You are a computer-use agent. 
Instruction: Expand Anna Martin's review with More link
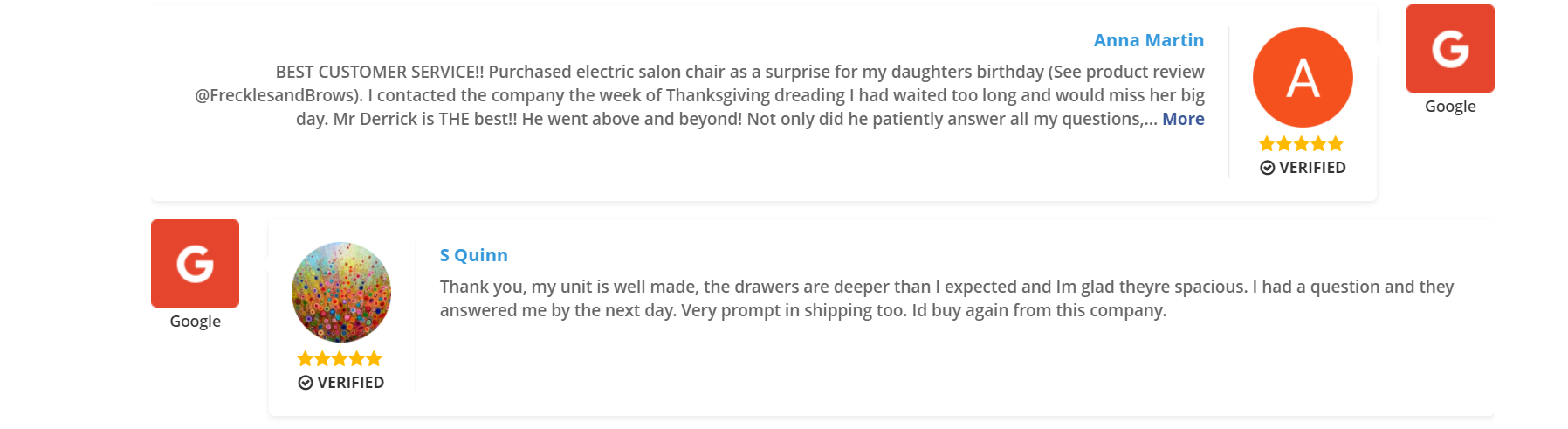[1183, 119]
